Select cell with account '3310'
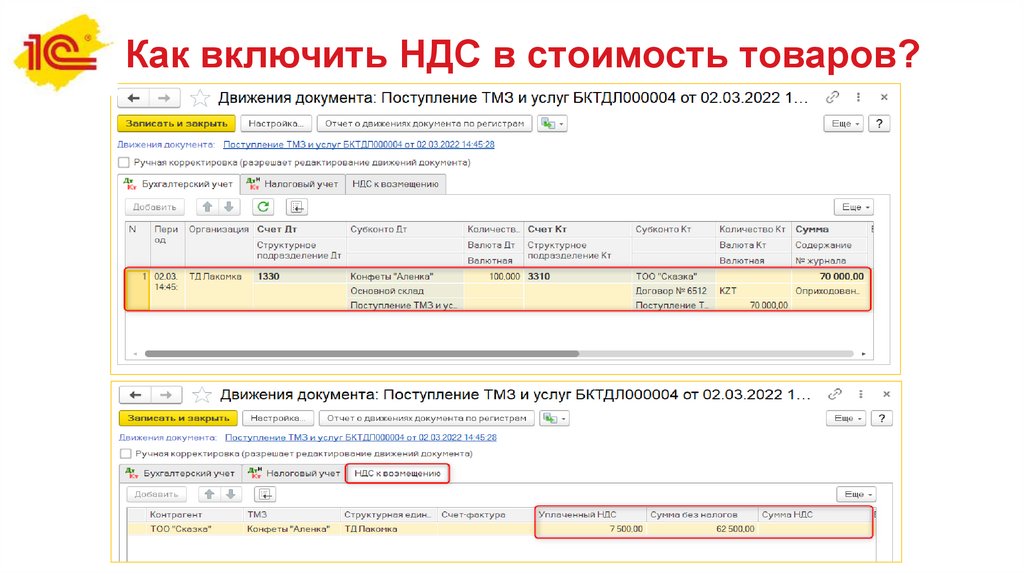The width and height of the screenshot is (1024, 574). coord(578,276)
